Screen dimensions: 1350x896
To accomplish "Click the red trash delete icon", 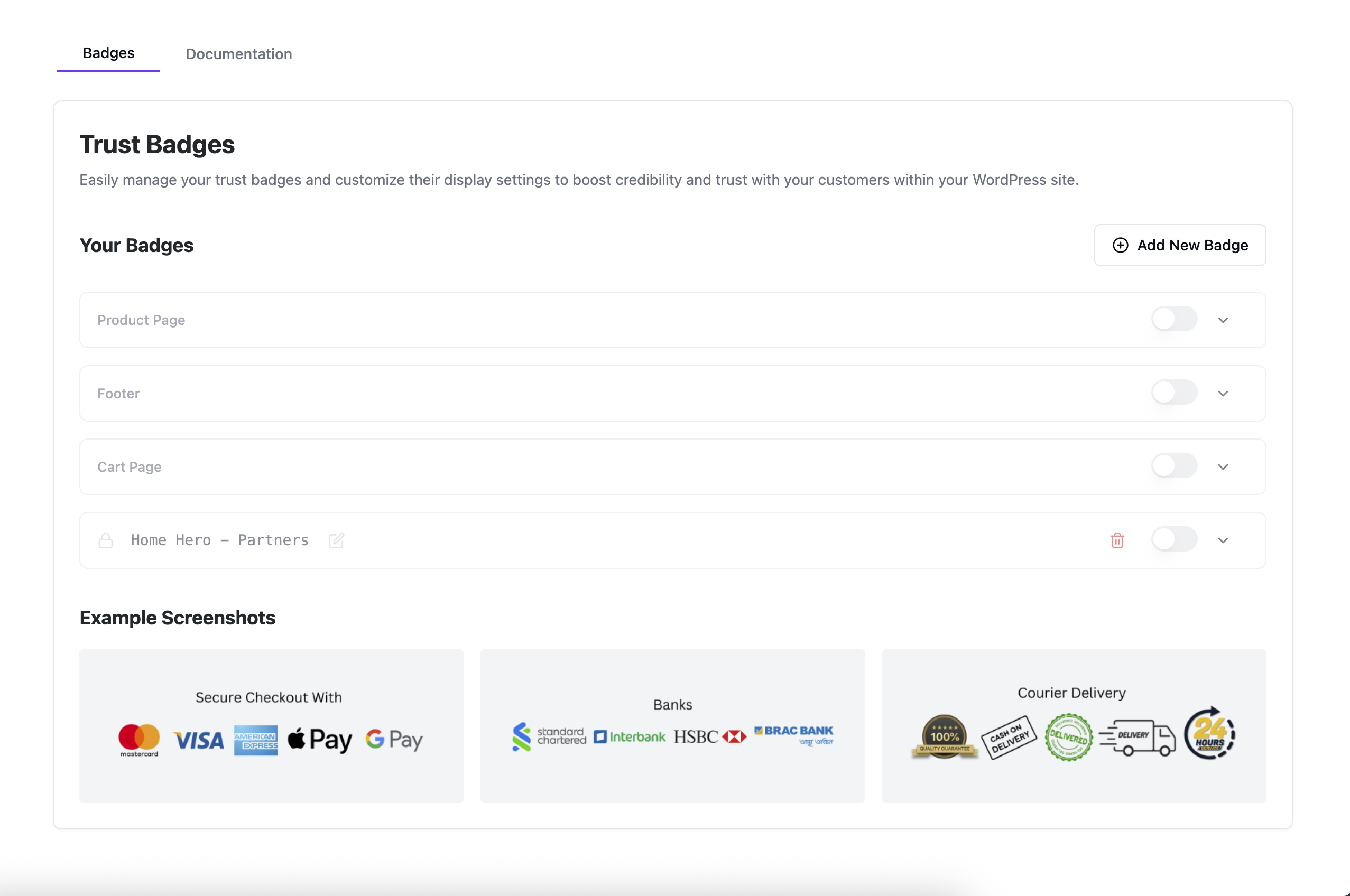I will [x=1117, y=540].
